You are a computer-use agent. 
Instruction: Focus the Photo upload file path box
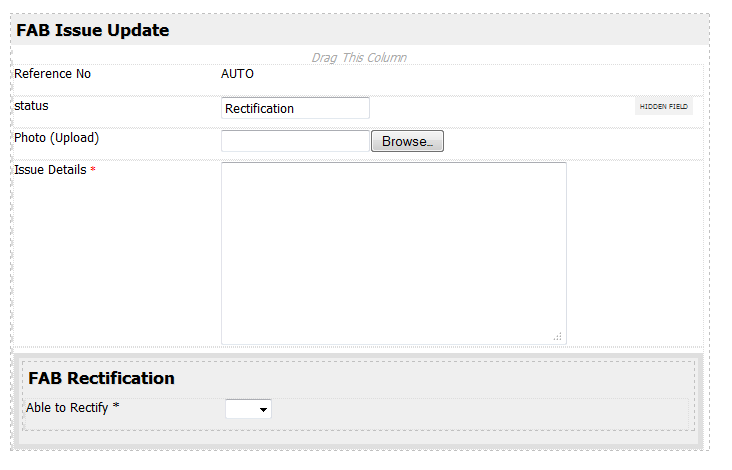tap(295, 142)
